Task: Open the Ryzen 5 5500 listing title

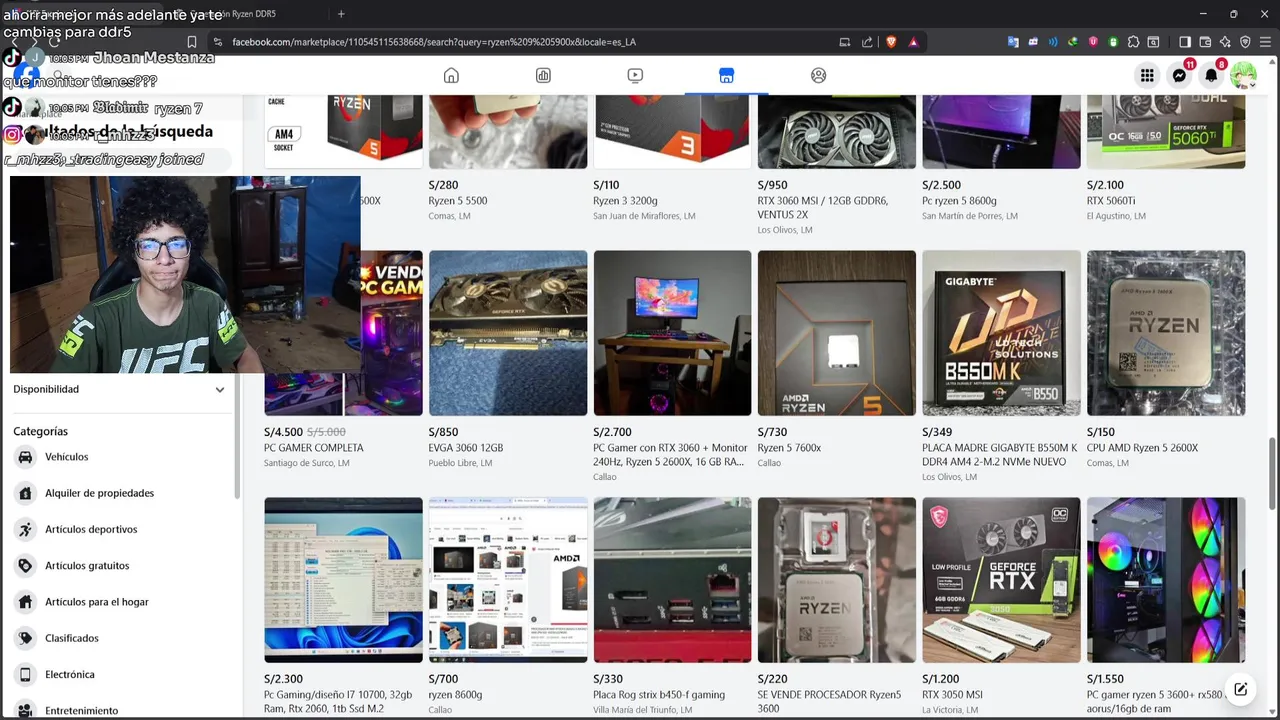Action: click(458, 201)
